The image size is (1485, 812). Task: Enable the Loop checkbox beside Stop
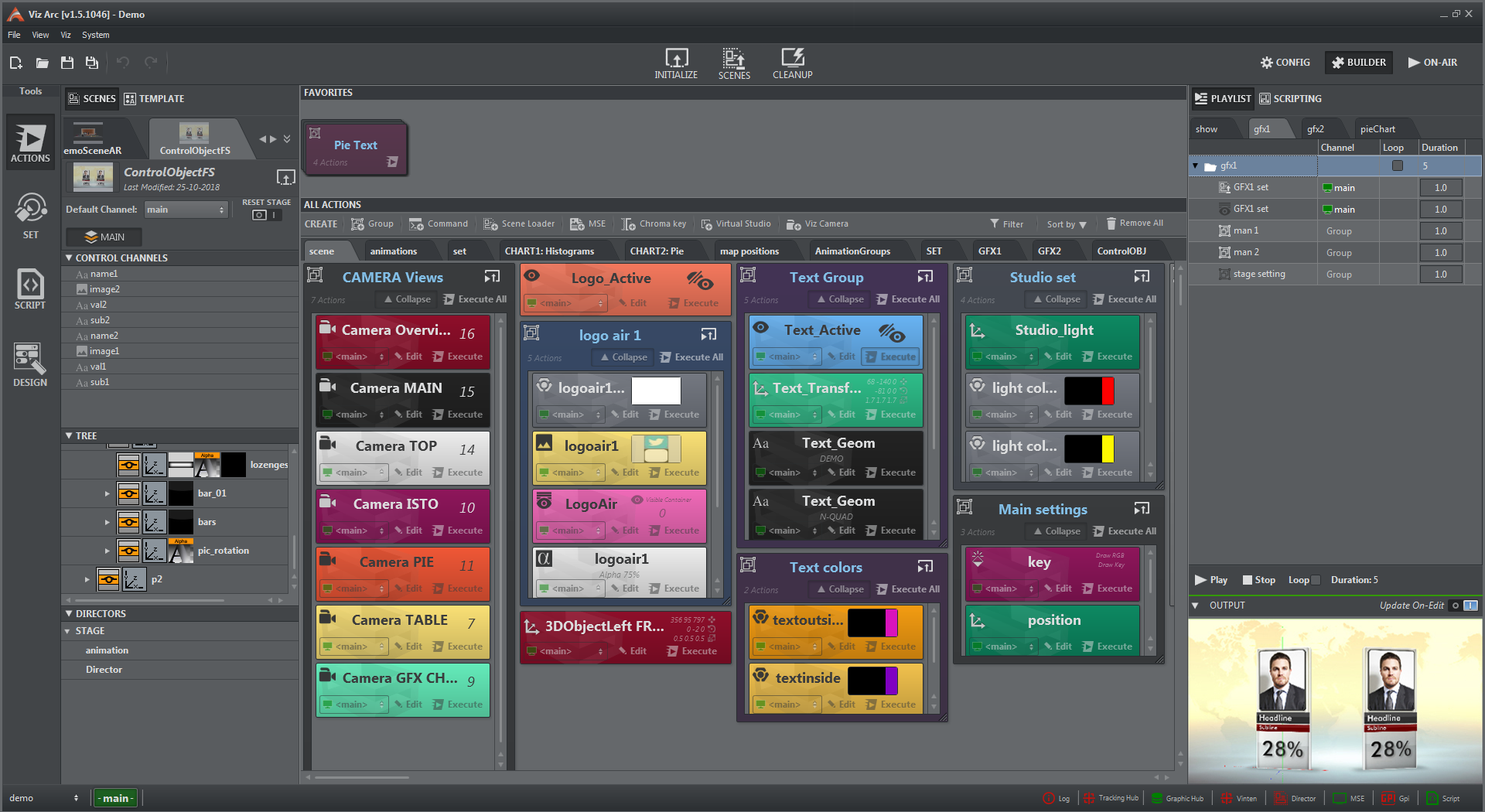[1316, 580]
